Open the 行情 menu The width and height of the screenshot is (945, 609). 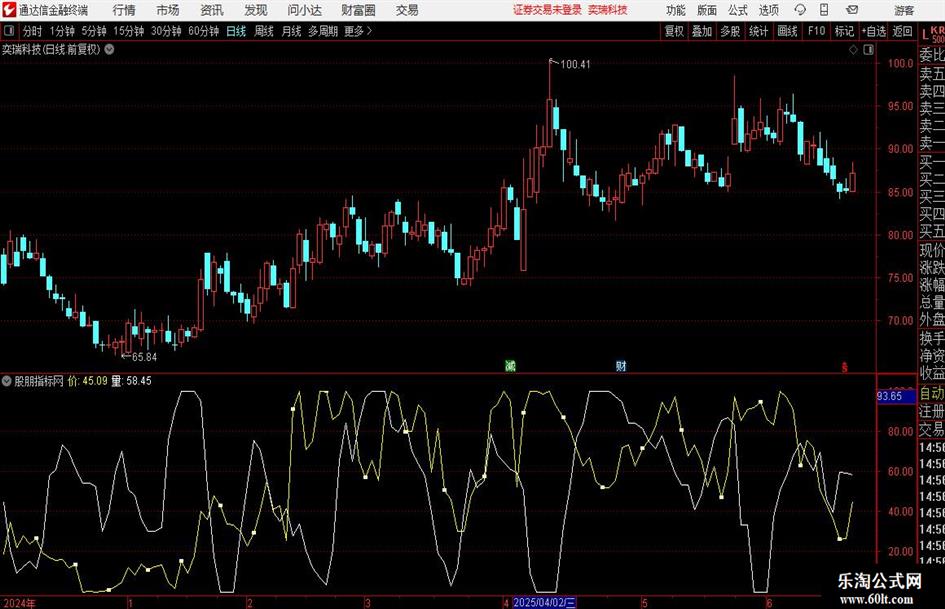124,10
